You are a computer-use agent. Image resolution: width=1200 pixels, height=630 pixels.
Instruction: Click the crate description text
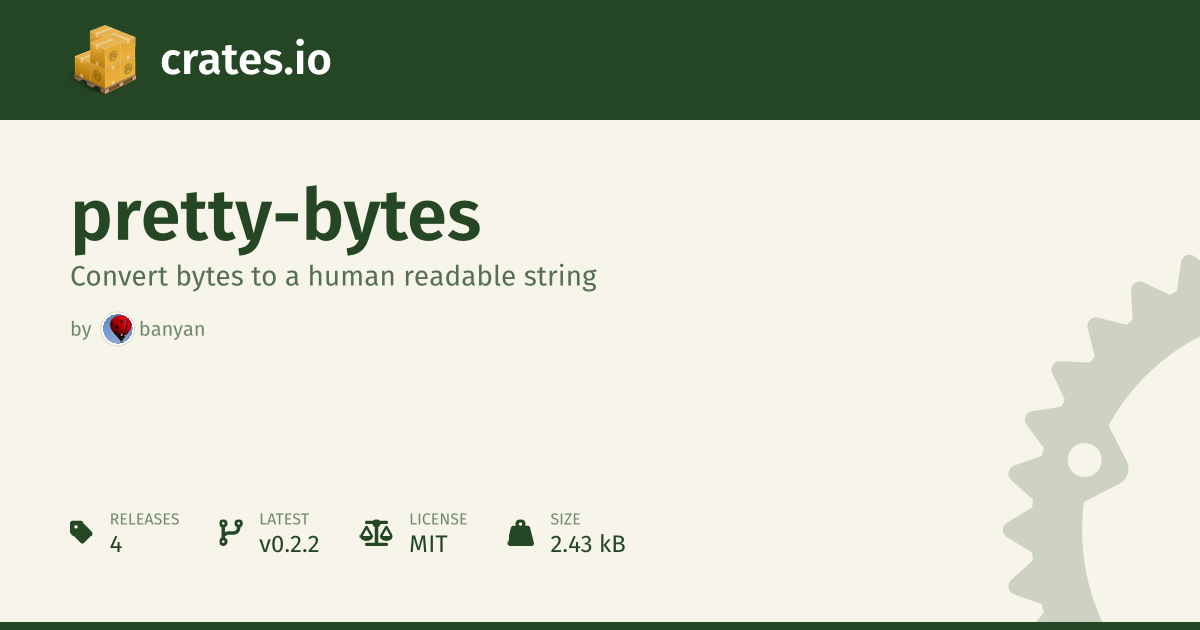point(333,276)
